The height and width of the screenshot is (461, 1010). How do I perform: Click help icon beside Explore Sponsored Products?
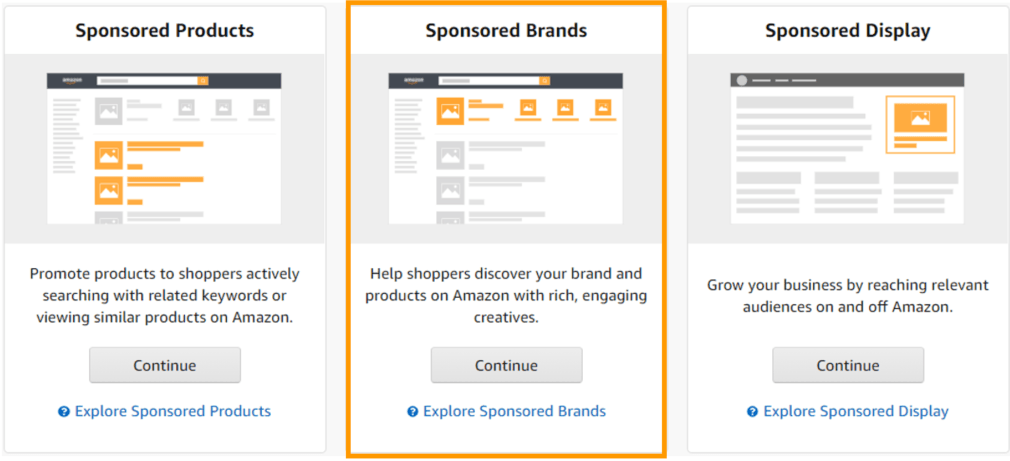tap(64, 412)
